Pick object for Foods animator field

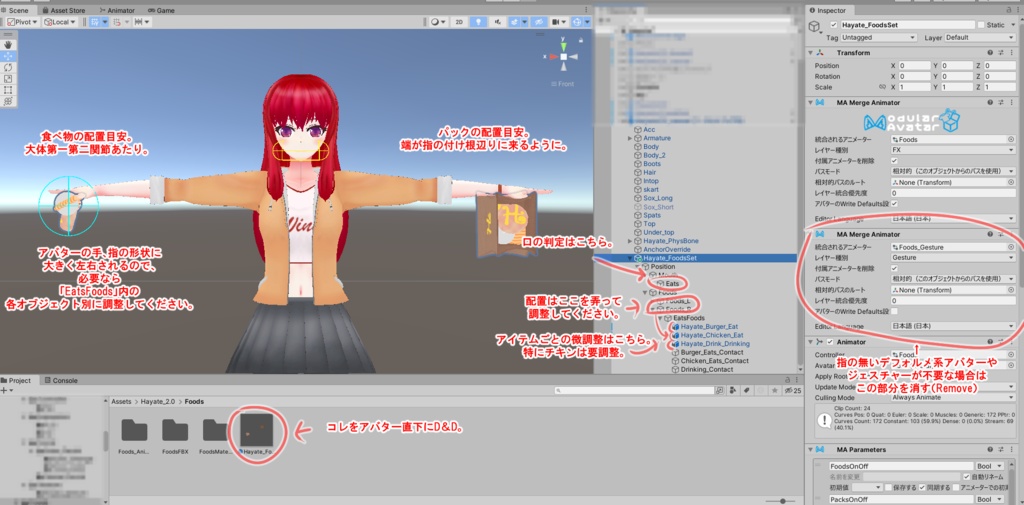1011,140
